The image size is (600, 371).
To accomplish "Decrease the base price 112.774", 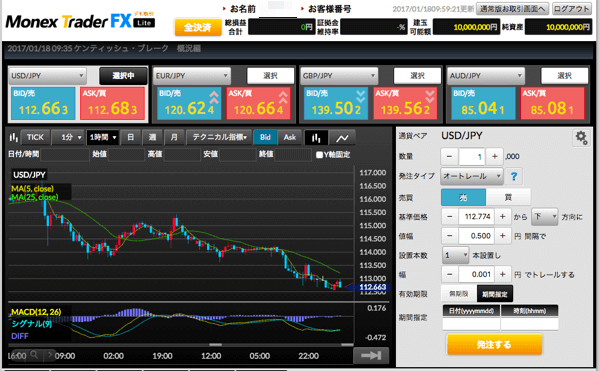I will (x=450, y=216).
